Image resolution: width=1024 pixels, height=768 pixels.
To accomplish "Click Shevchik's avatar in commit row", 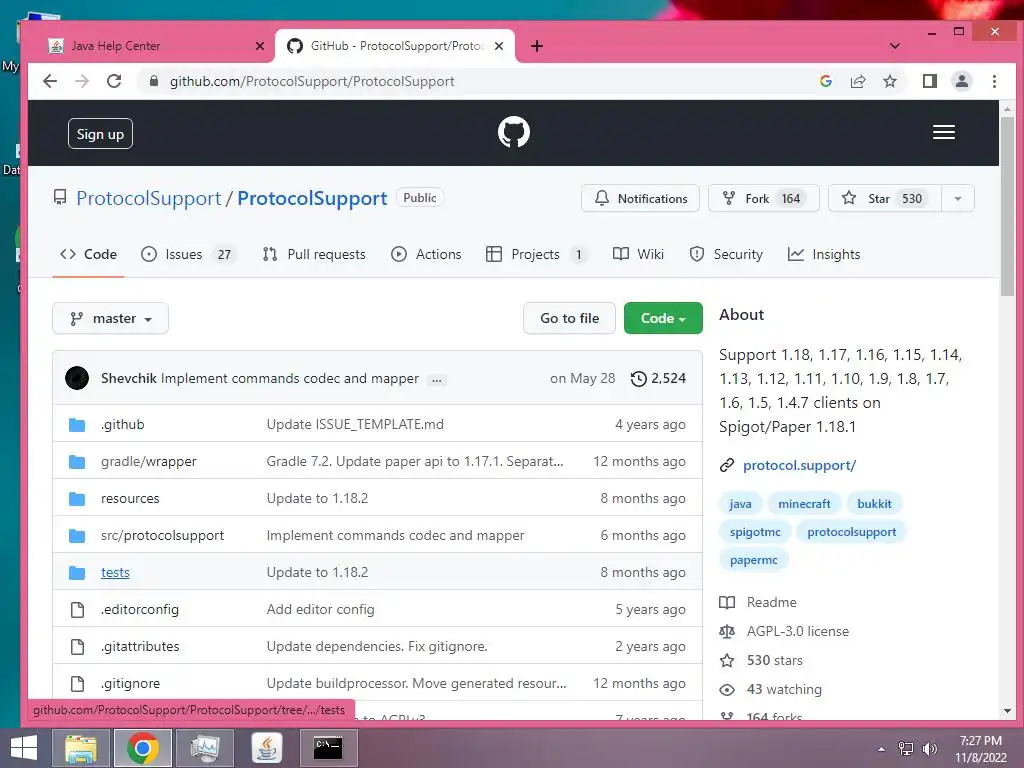I will tap(77, 378).
